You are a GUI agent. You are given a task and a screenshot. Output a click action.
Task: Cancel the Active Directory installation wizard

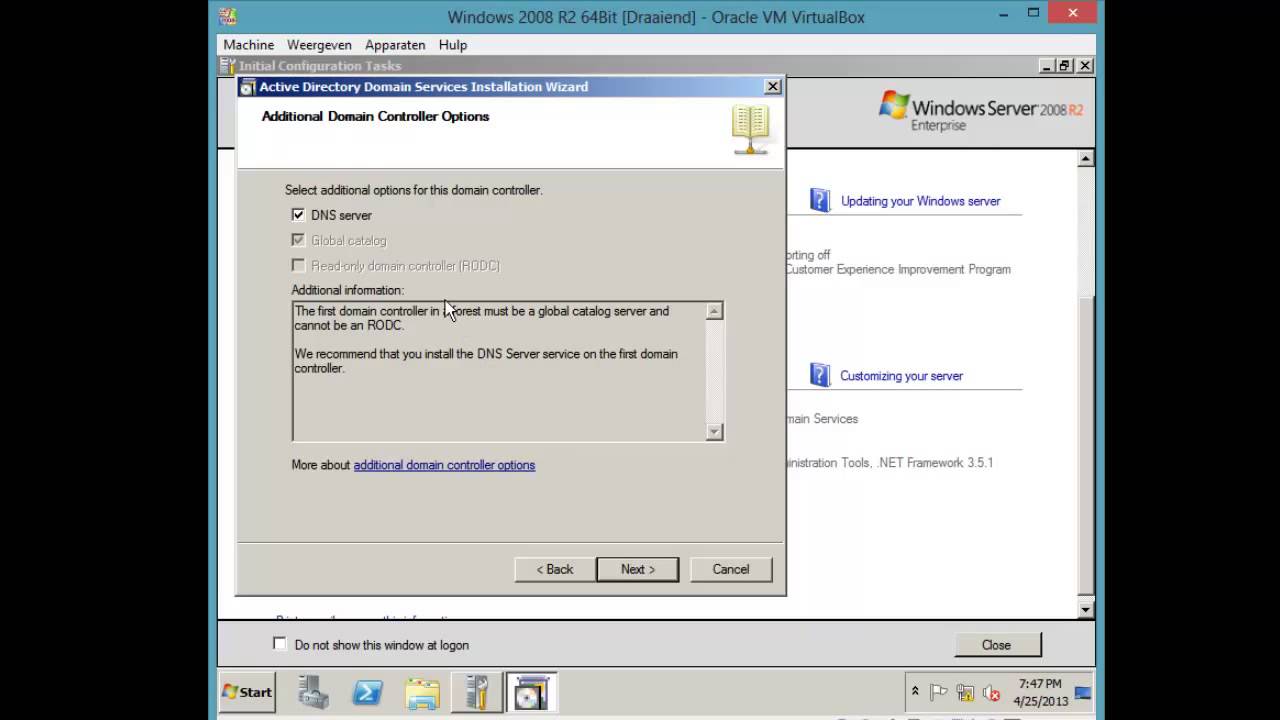(x=730, y=569)
